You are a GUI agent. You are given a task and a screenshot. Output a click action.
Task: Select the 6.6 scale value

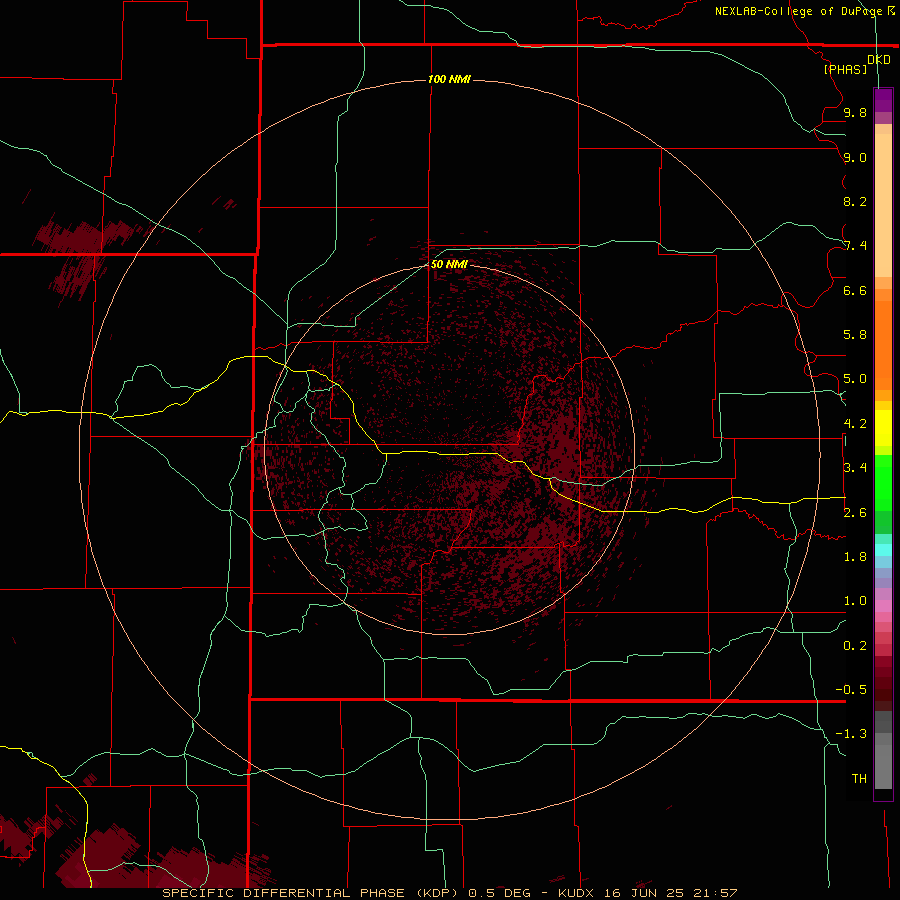coord(855,290)
